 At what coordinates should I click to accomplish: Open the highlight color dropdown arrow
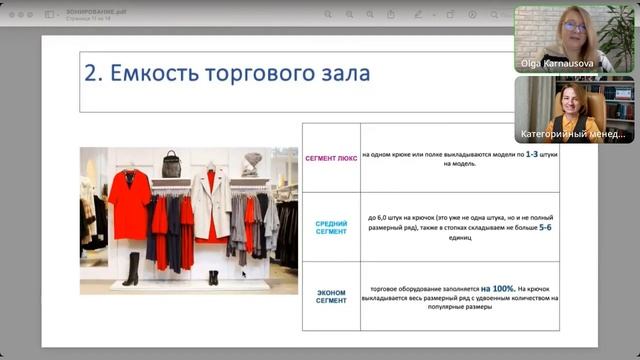[x=433, y=15]
